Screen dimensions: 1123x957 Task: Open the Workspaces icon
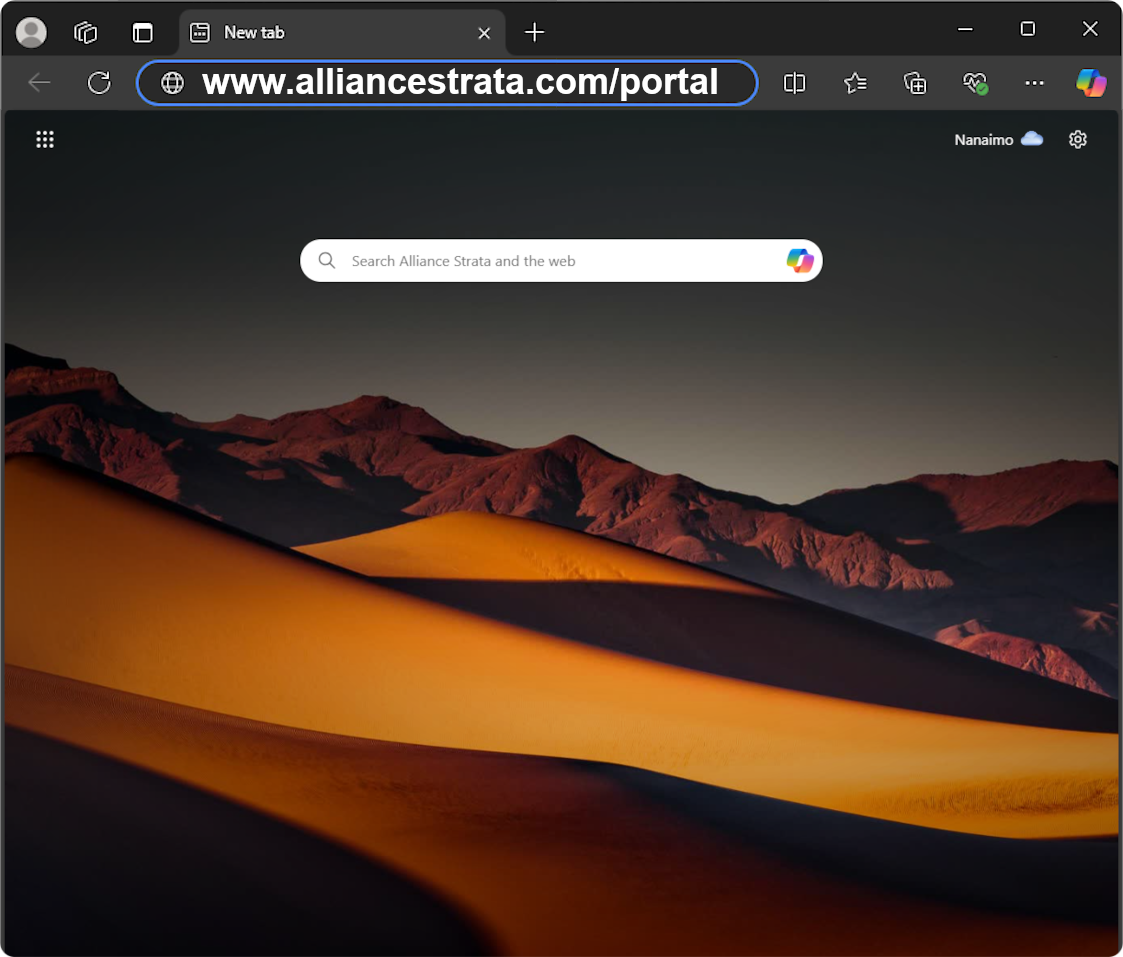click(86, 32)
